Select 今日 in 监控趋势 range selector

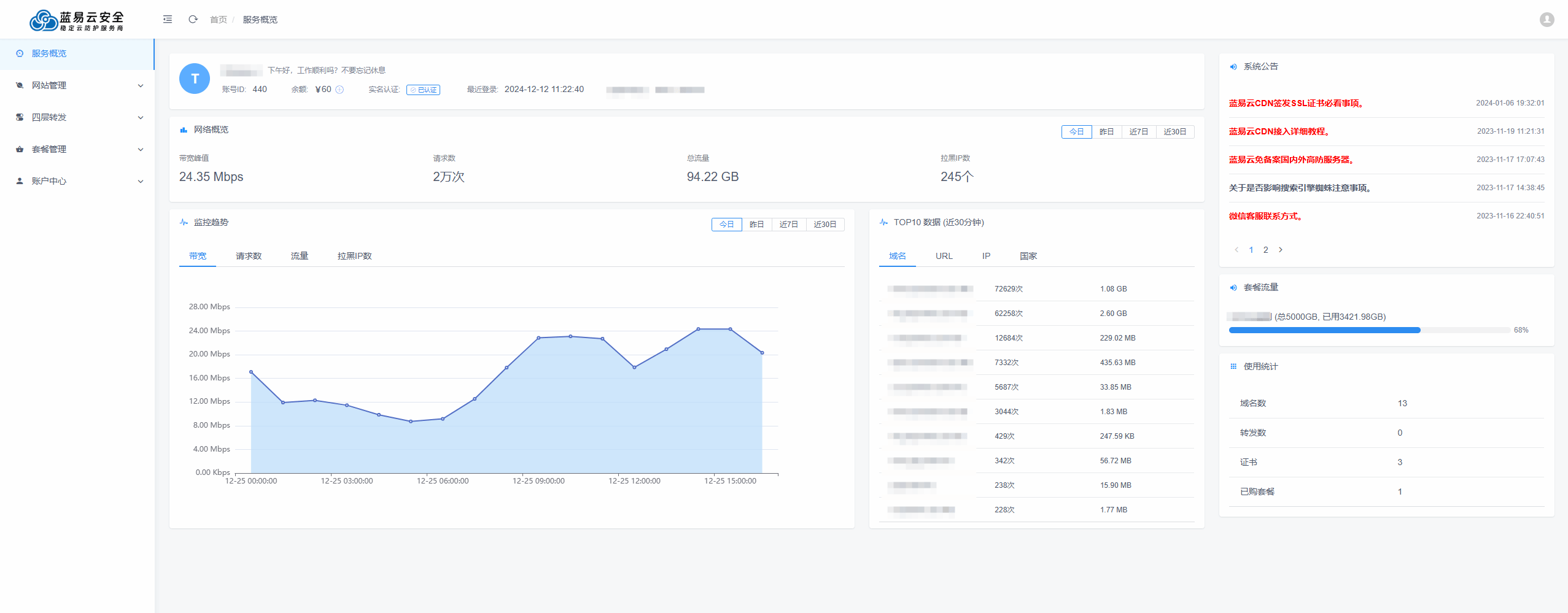(x=727, y=225)
